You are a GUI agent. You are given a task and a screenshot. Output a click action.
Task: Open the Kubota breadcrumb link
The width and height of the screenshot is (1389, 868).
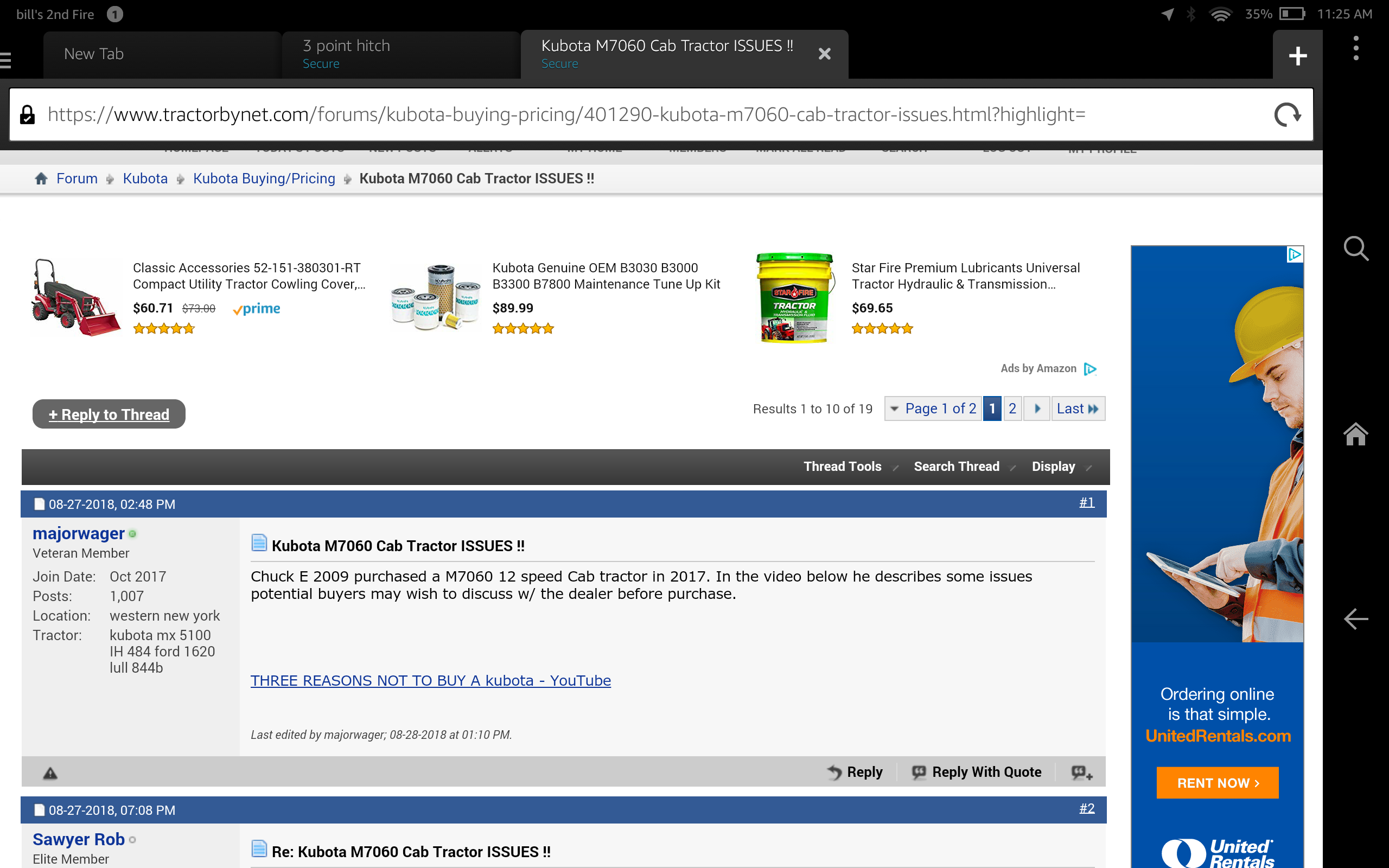point(145,178)
